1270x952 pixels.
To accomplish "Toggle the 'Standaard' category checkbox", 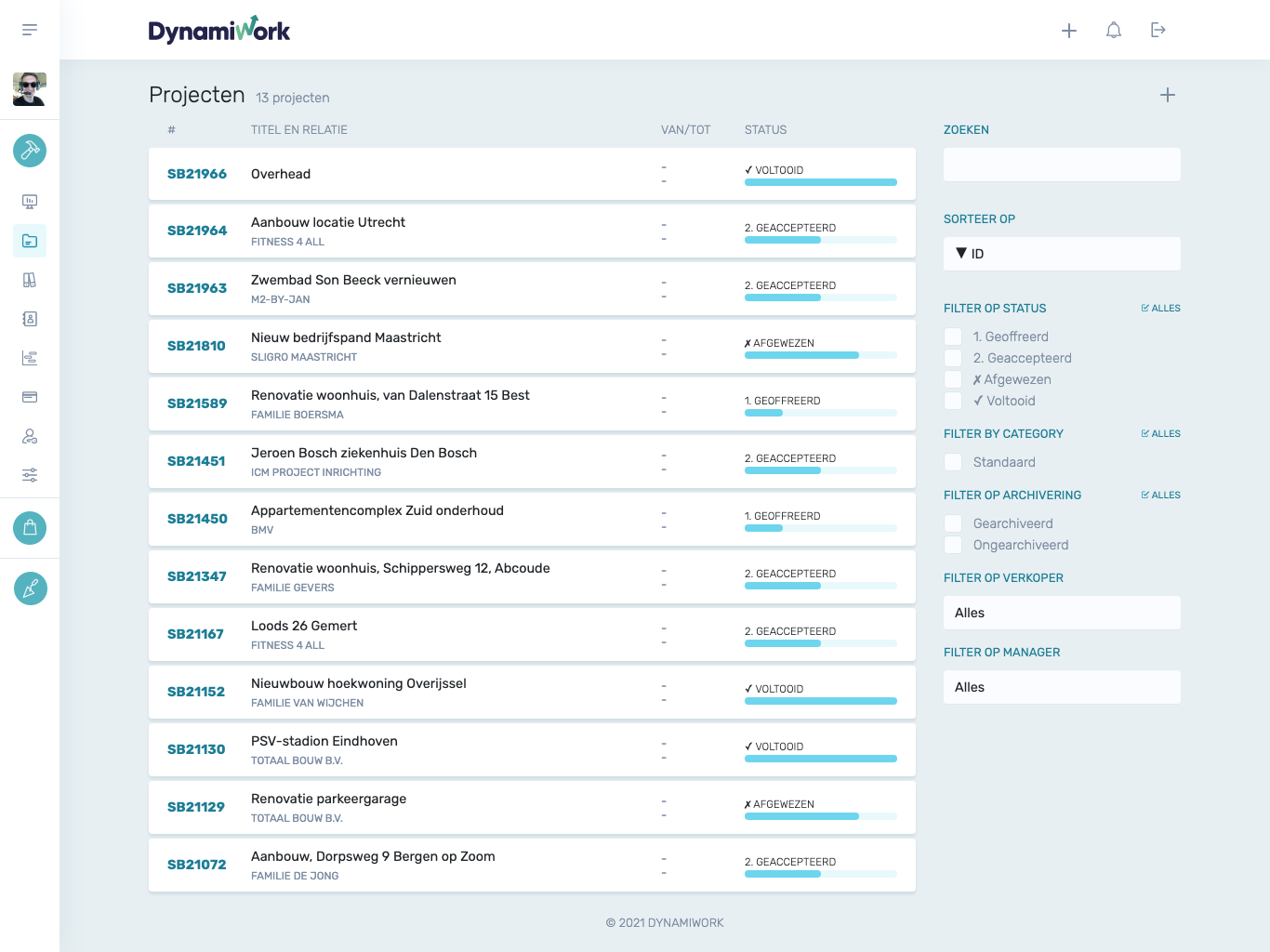I will tap(953, 462).
